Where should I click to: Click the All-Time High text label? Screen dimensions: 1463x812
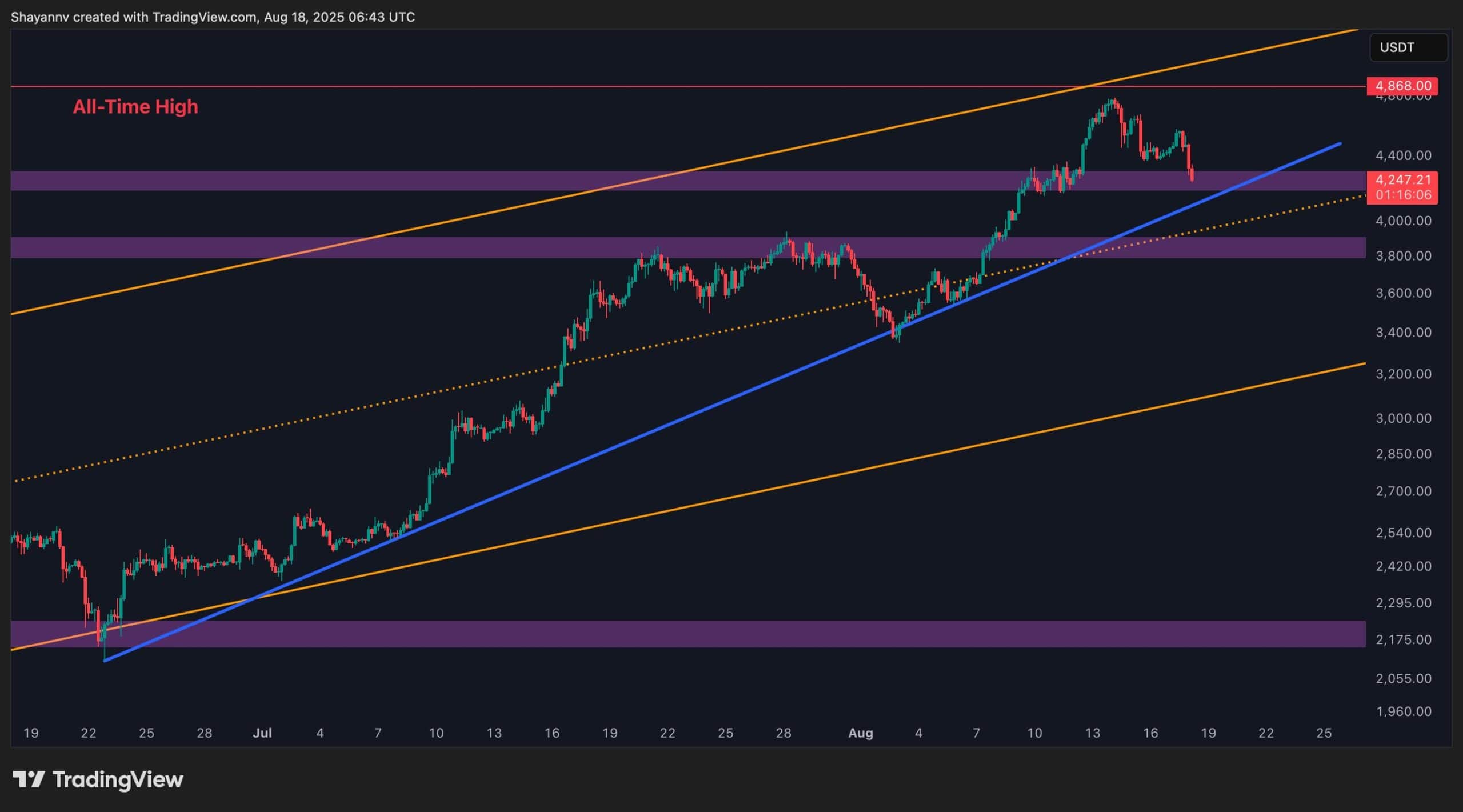(135, 107)
